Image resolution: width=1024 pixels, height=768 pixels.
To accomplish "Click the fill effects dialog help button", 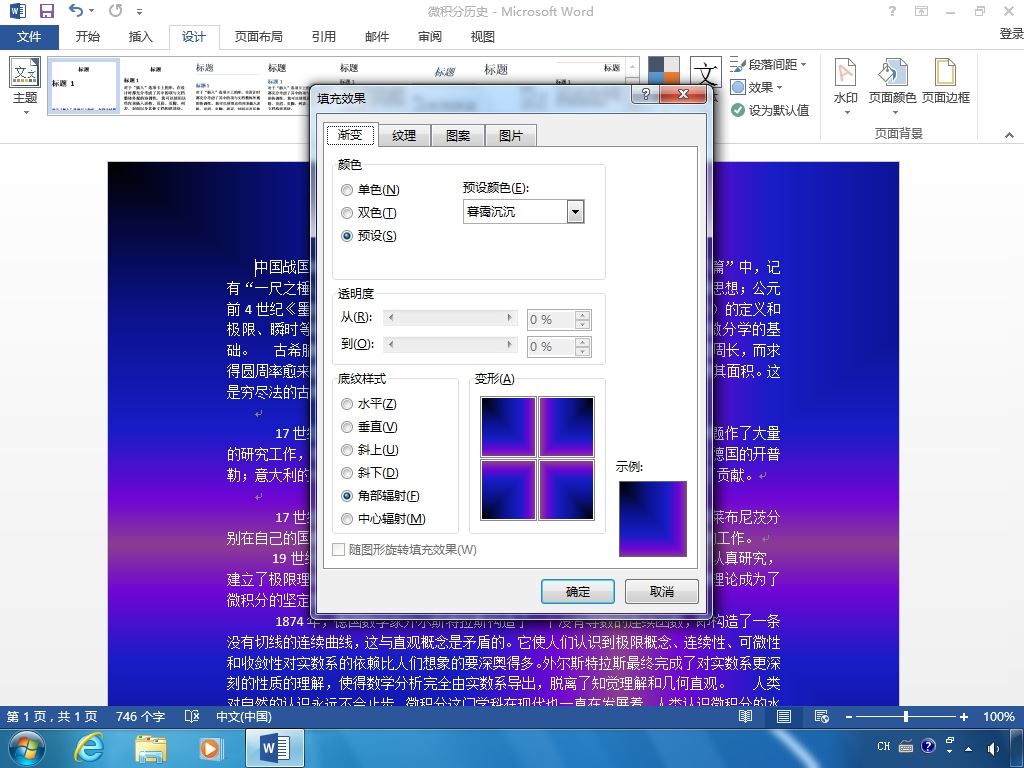I will coord(646,94).
